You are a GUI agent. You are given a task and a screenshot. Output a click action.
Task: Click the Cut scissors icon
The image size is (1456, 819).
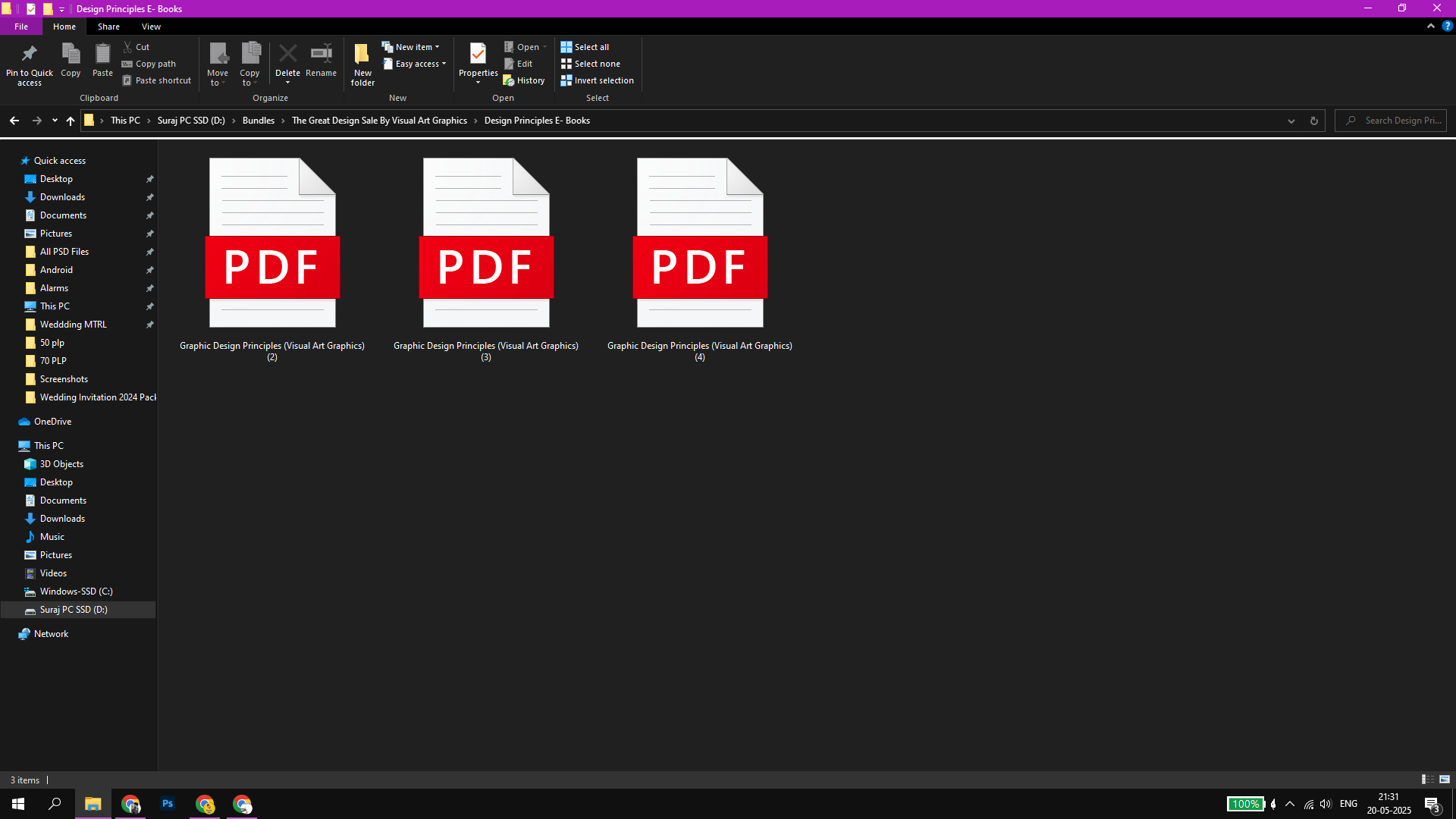[x=127, y=47]
